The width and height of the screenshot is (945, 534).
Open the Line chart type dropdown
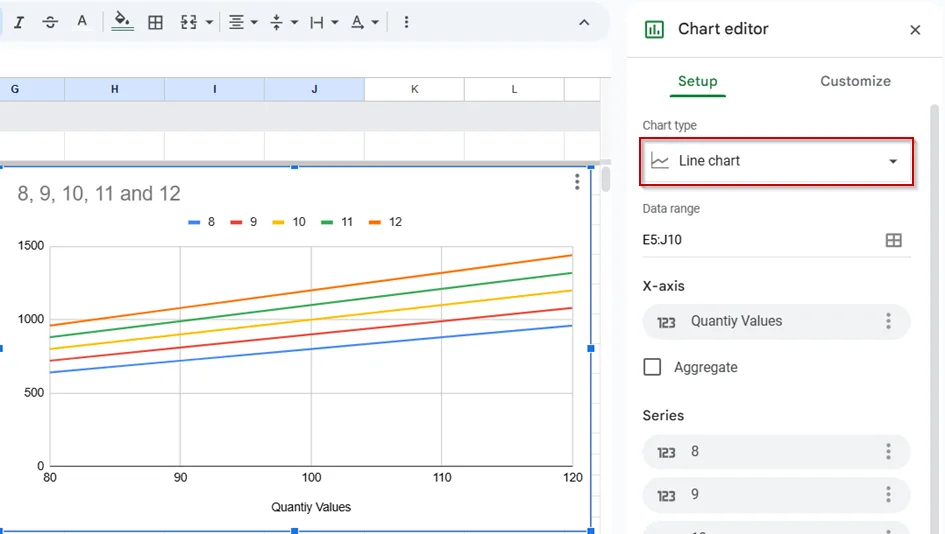(x=776, y=161)
